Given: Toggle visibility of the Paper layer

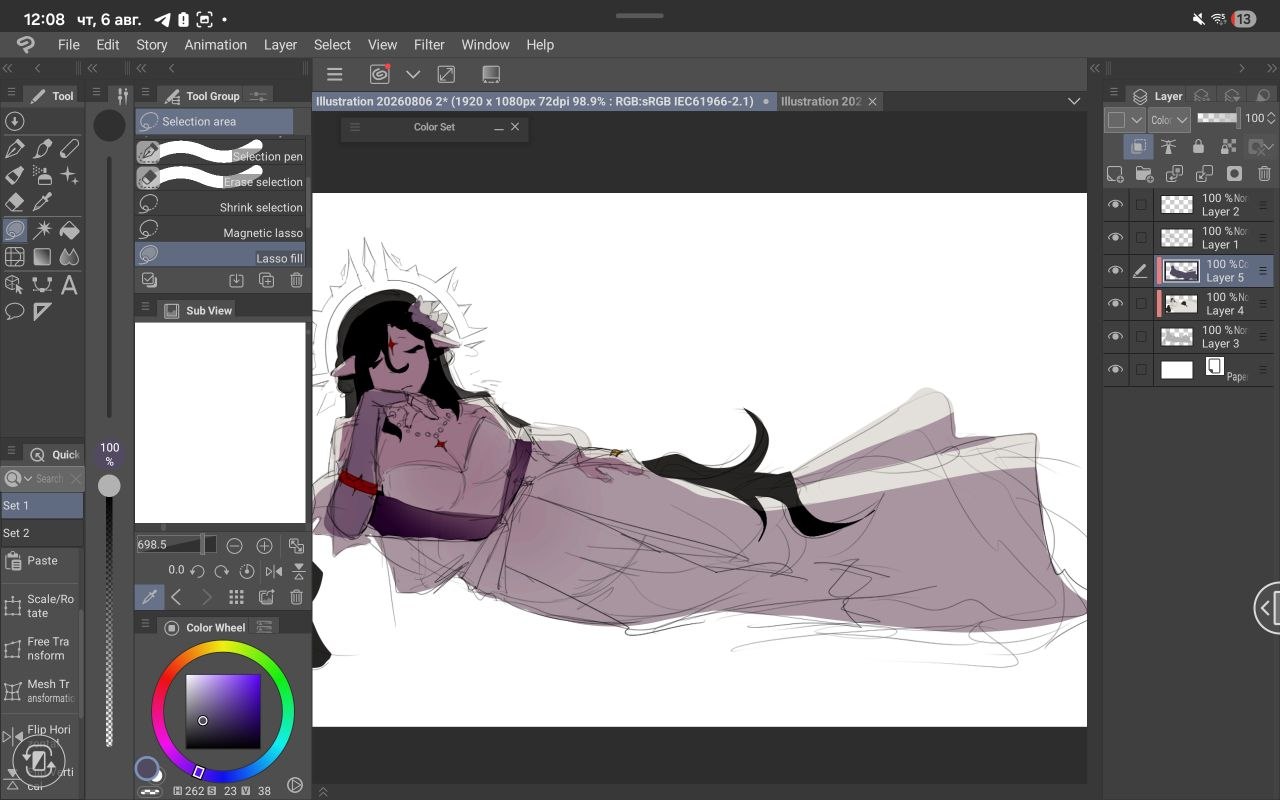Looking at the screenshot, I should click(x=1115, y=370).
